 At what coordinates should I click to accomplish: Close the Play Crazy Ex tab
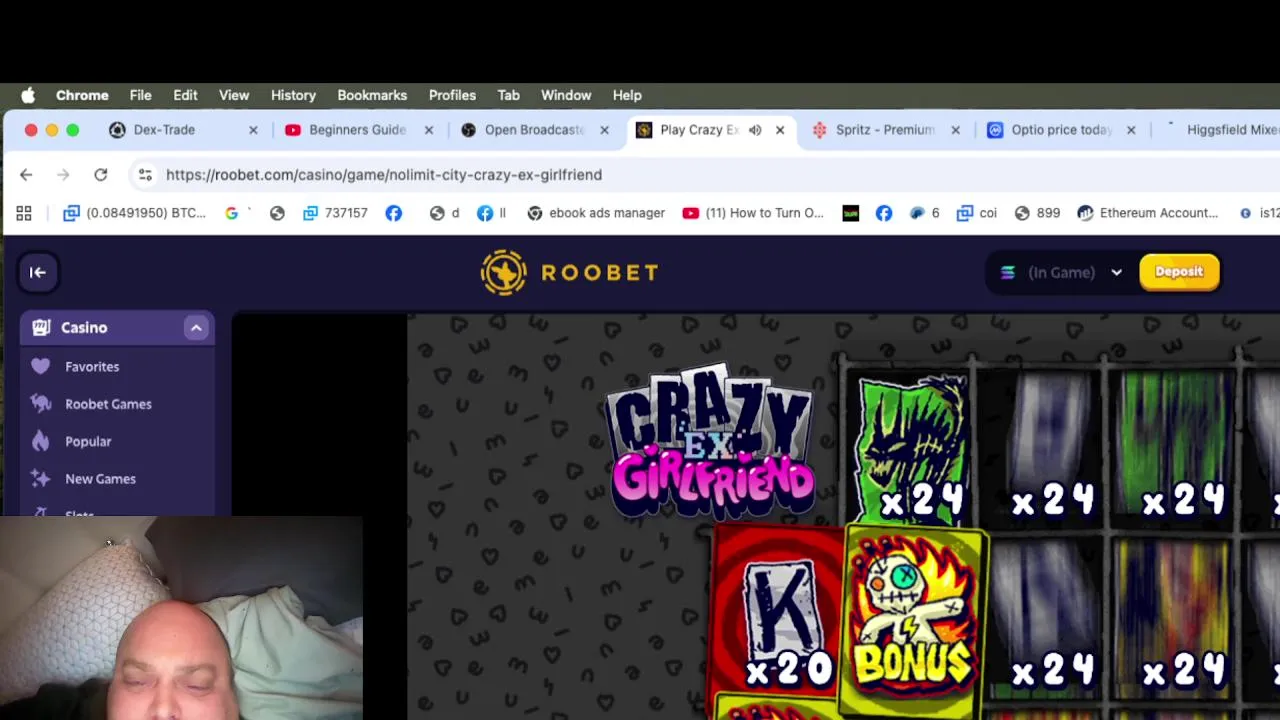point(780,130)
